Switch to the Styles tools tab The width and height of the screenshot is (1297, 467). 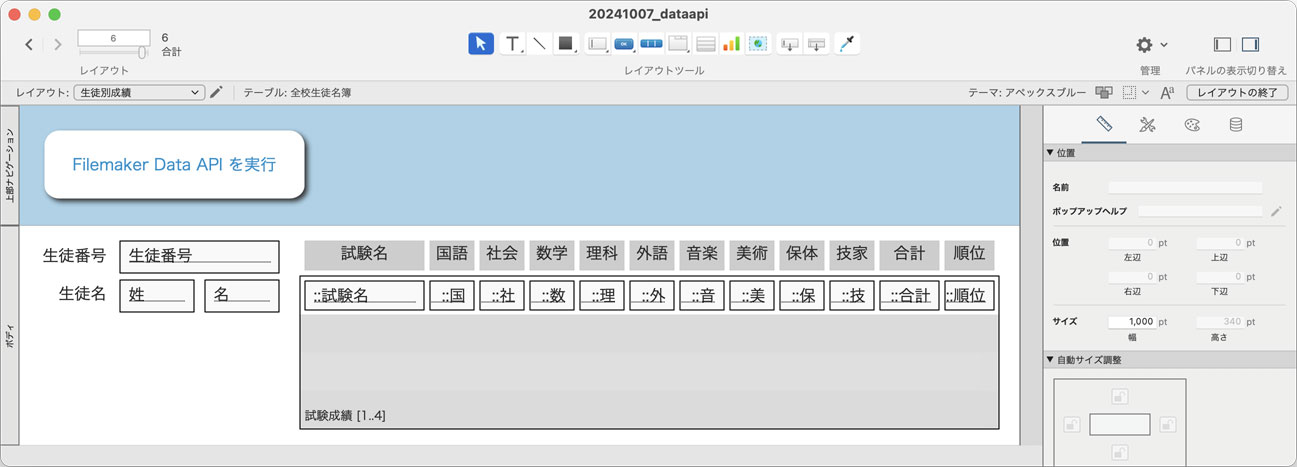[1148, 125]
